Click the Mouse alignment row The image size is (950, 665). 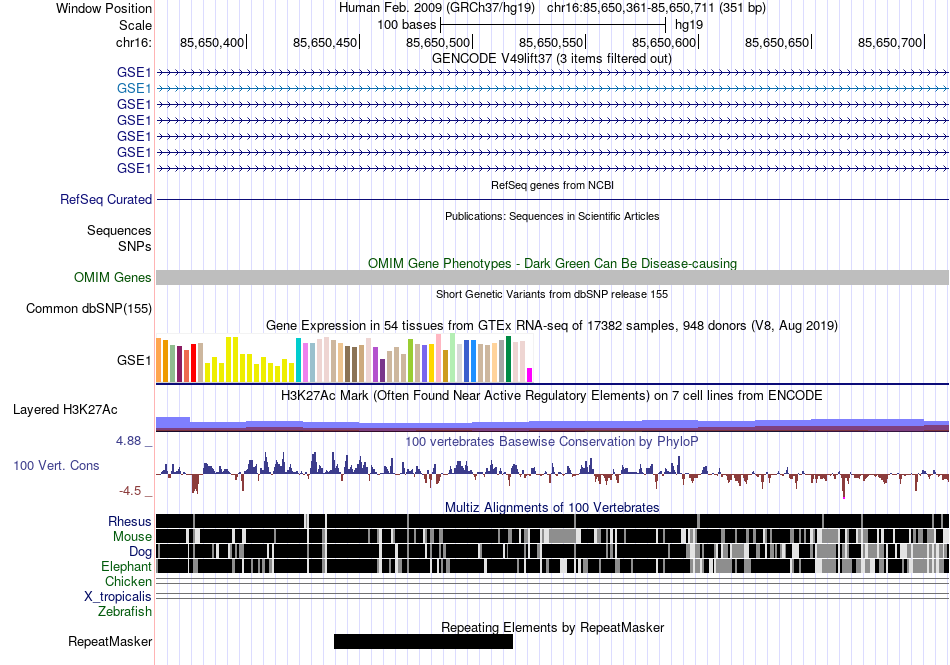tap(552, 536)
